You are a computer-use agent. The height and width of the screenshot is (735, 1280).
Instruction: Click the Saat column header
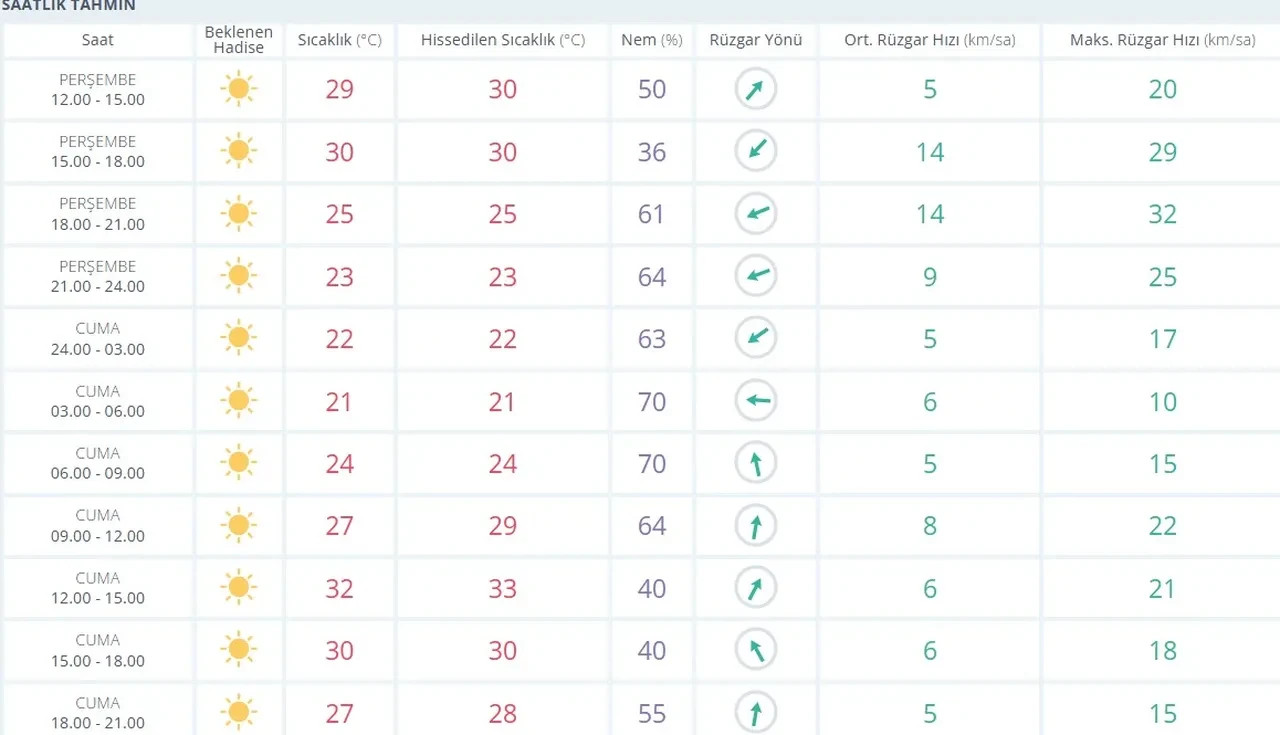[98, 40]
